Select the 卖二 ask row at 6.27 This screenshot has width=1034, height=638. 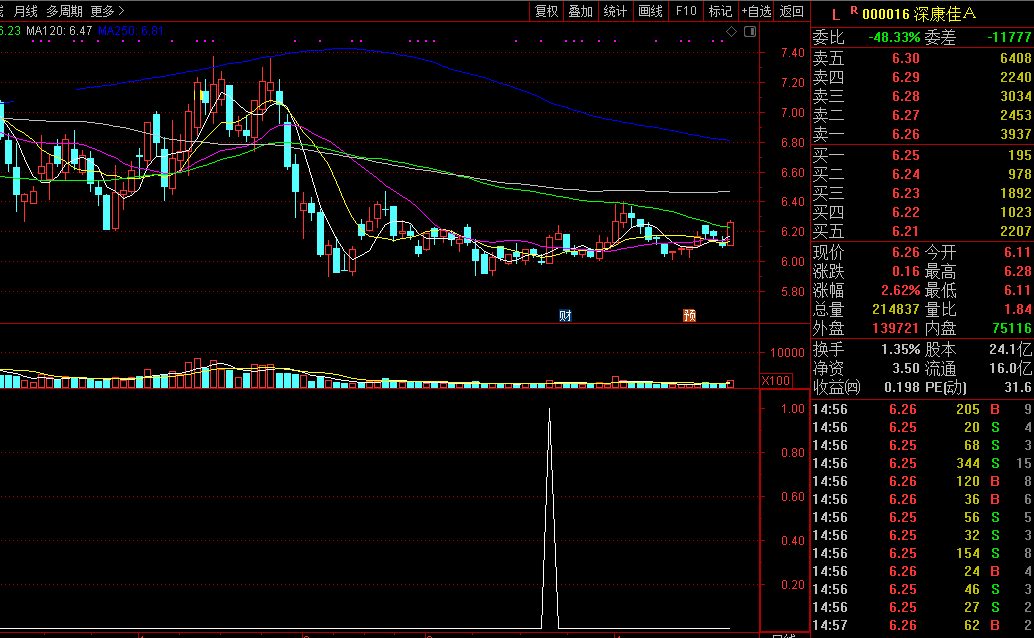pos(922,115)
